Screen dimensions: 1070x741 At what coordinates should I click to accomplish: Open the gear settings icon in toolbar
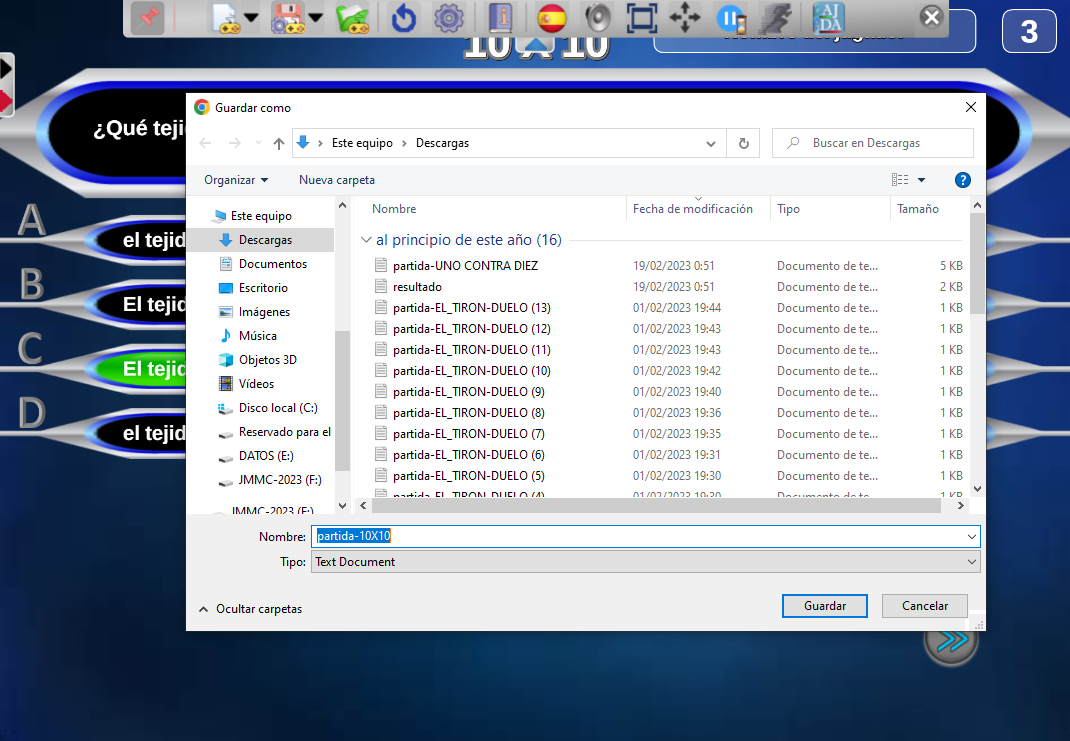pyautogui.click(x=448, y=18)
